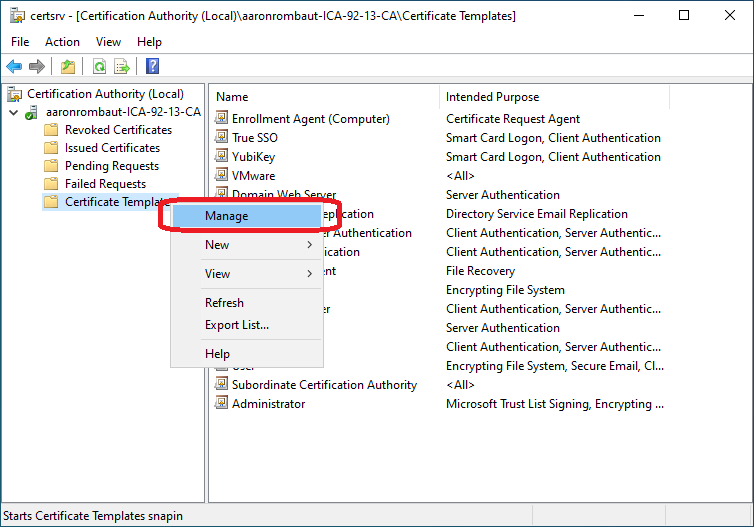Click the Administrator template icon

[222, 404]
